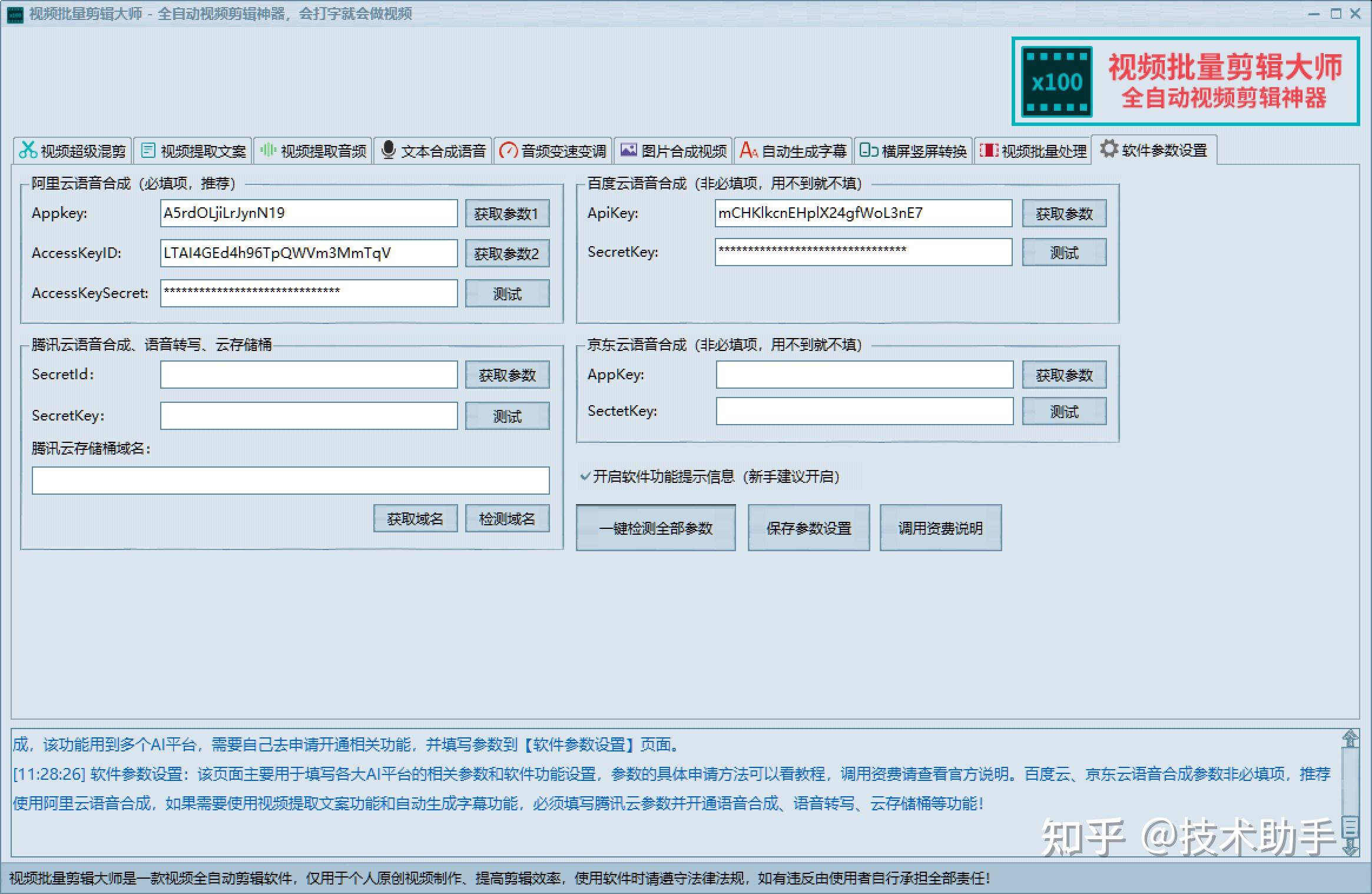1372x894 pixels.
Task: Click the scissors icon on 视频超级混剪 tab
Action: coord(28,150)
